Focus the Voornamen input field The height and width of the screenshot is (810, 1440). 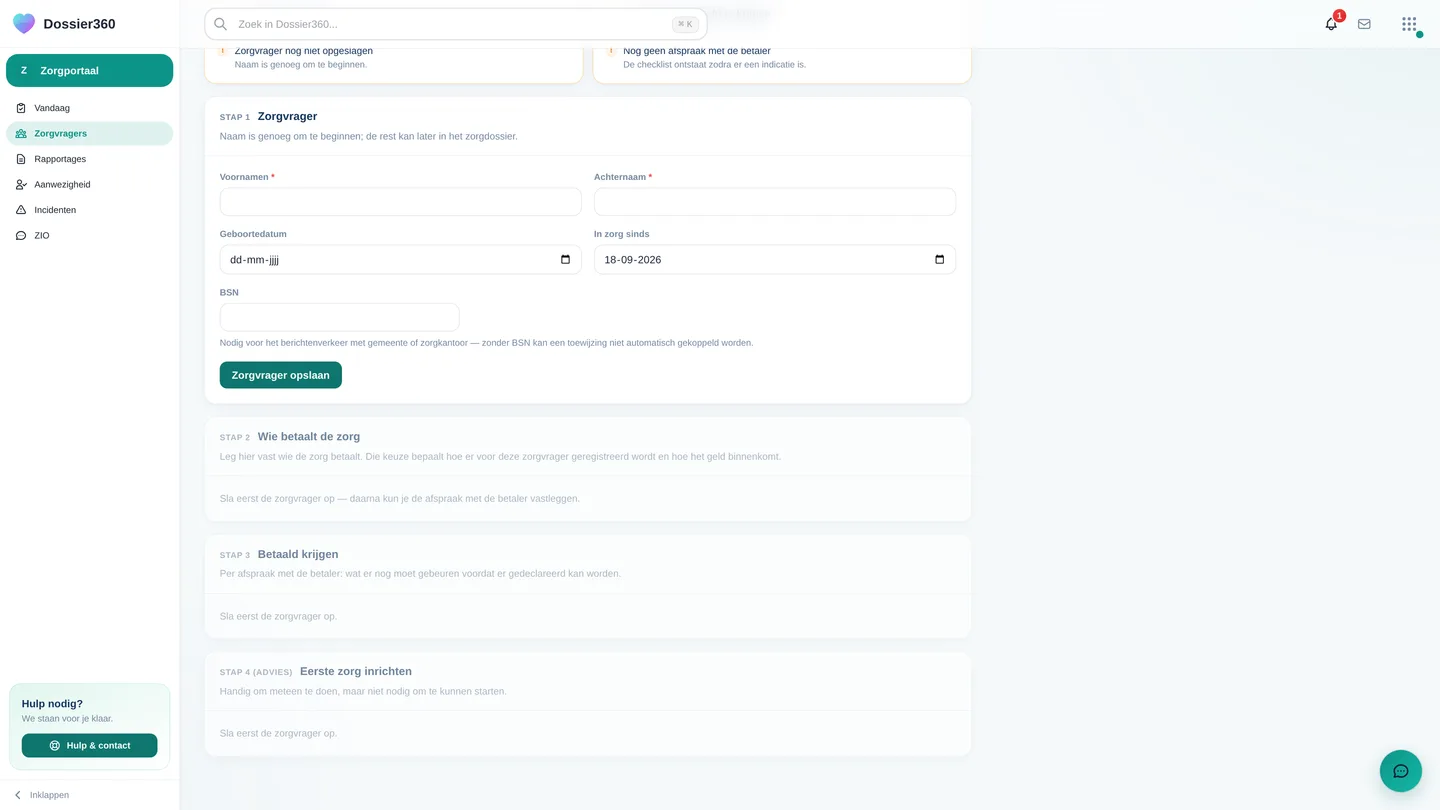(x=400, y=202)
